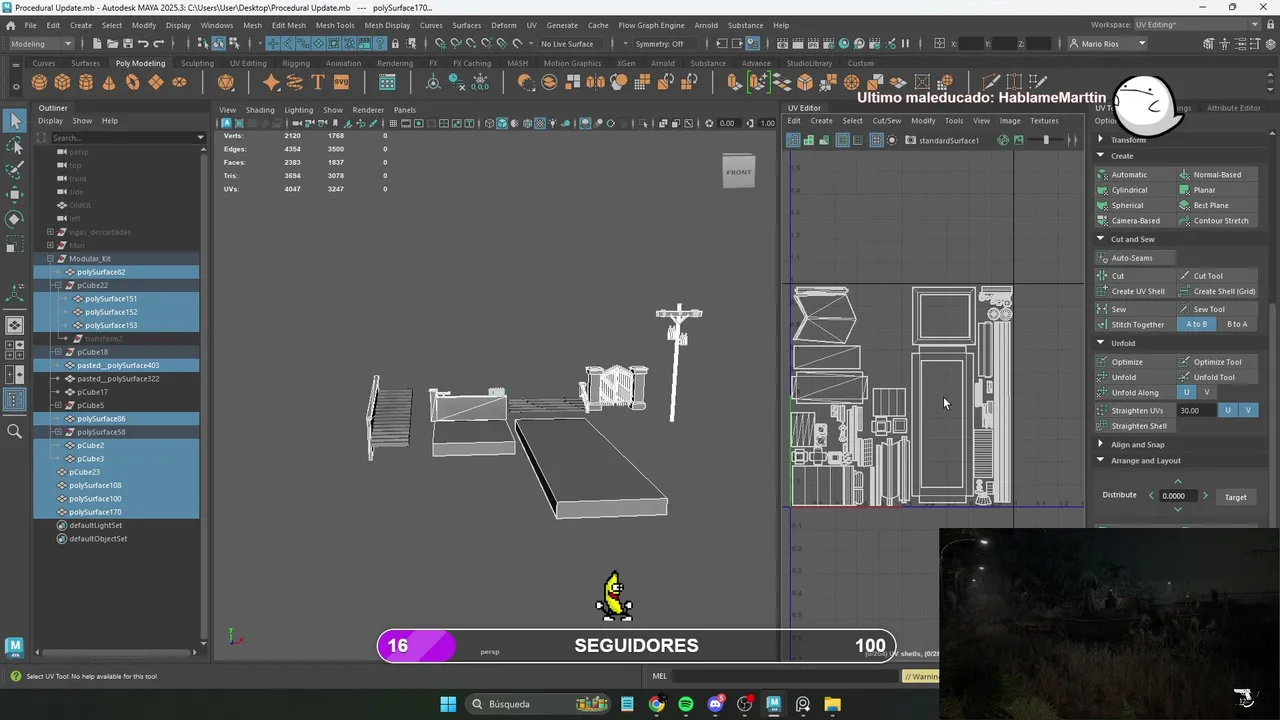Adjust the UV Editor dim image slider
The height and width of the screenshot is (720, 1280).
pyautogui.click(x=1046, y=140)
